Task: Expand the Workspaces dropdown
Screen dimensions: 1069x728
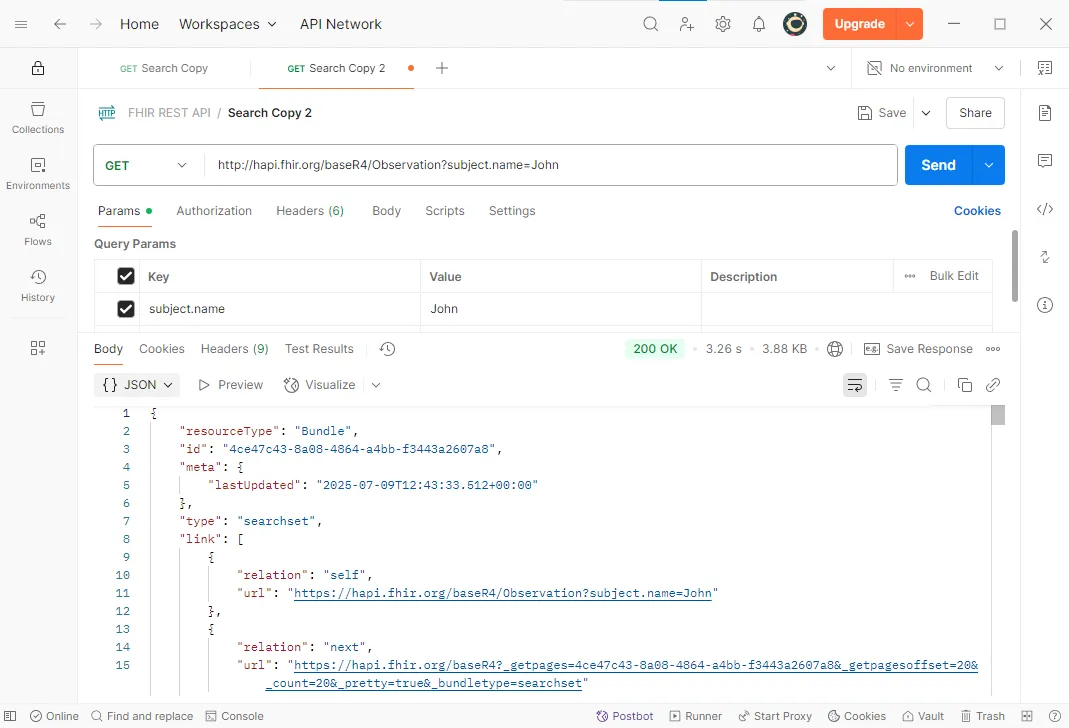Action: pyautogui.click(x=228, y=25)
